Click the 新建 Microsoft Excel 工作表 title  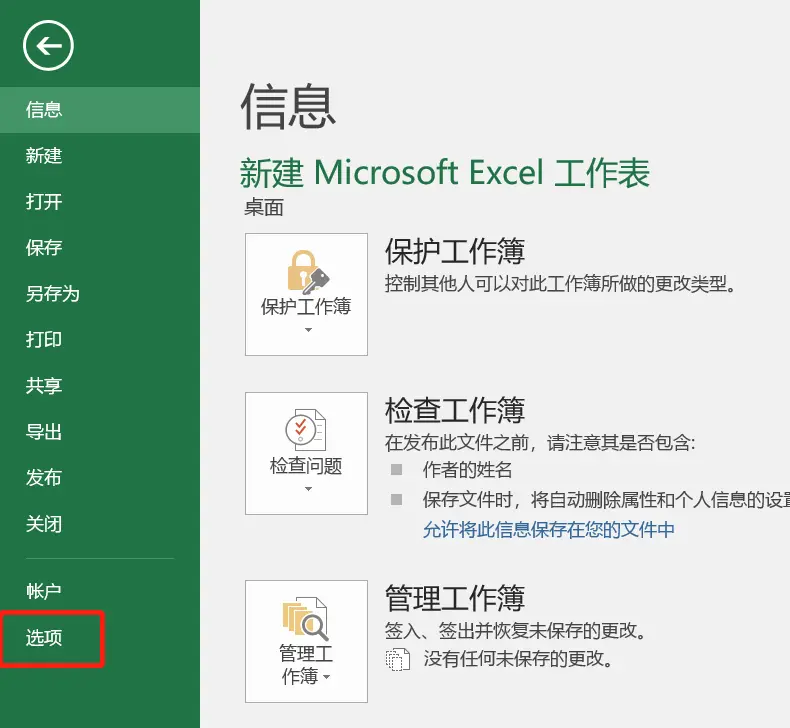(x=445, y=173)
